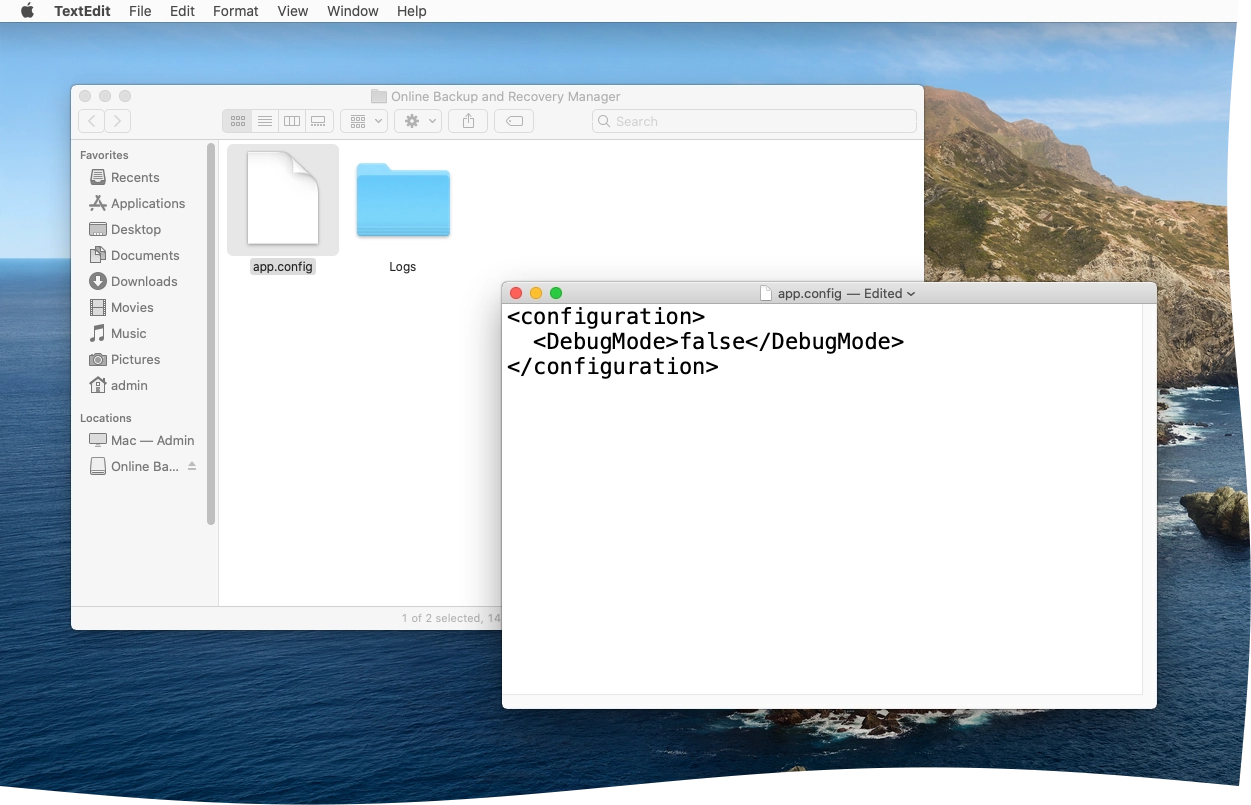The height and width of the screenshot is (805, 1251).
Task: Click the Finder sidebar scrollbar
Action: click(211, 335)
